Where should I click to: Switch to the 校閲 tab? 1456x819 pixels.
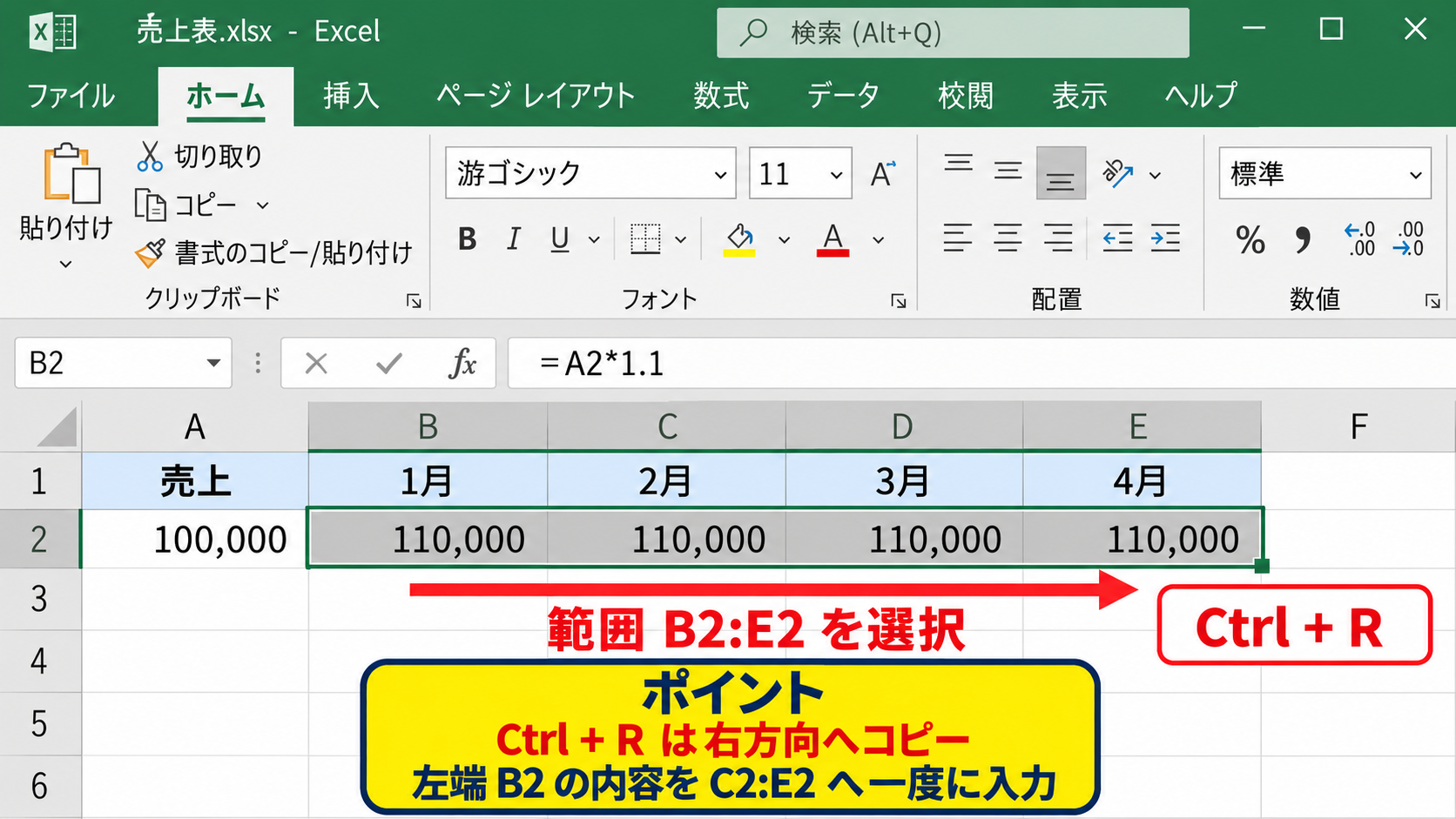[x=966, y=95]
